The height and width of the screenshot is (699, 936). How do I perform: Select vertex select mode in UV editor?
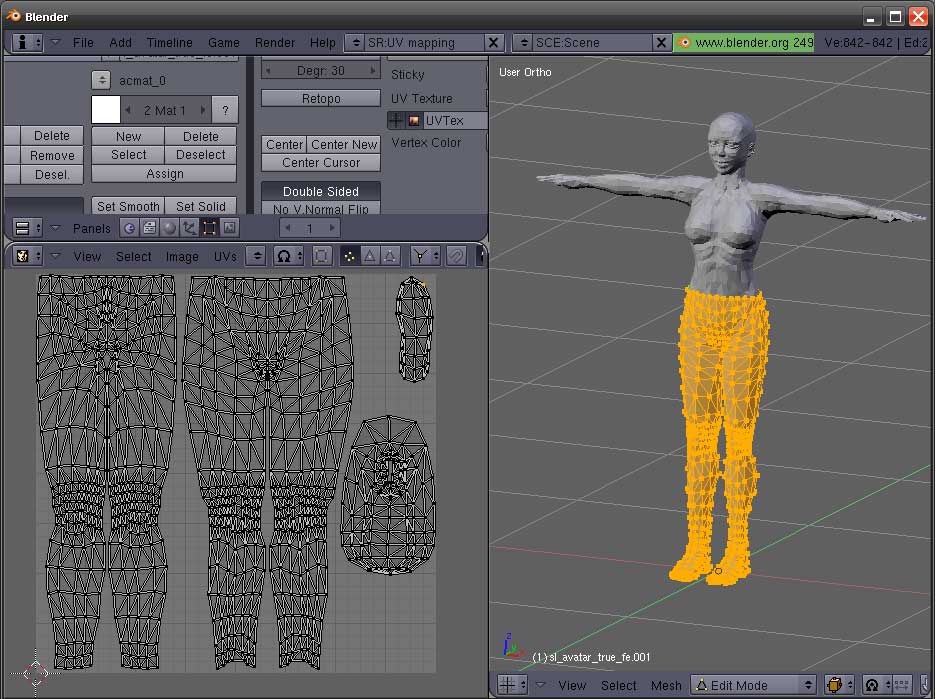tap(350, 256)
